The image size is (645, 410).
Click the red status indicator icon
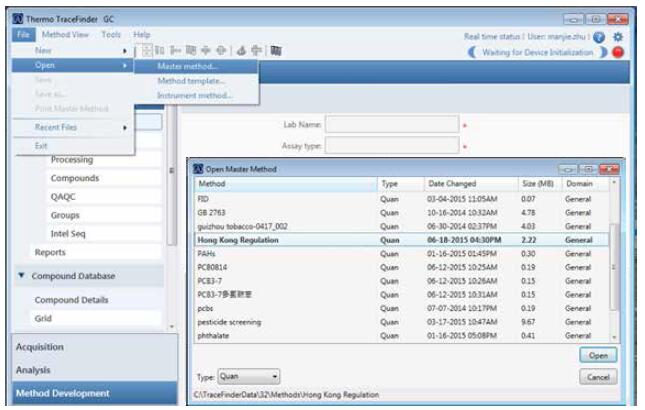618,52
